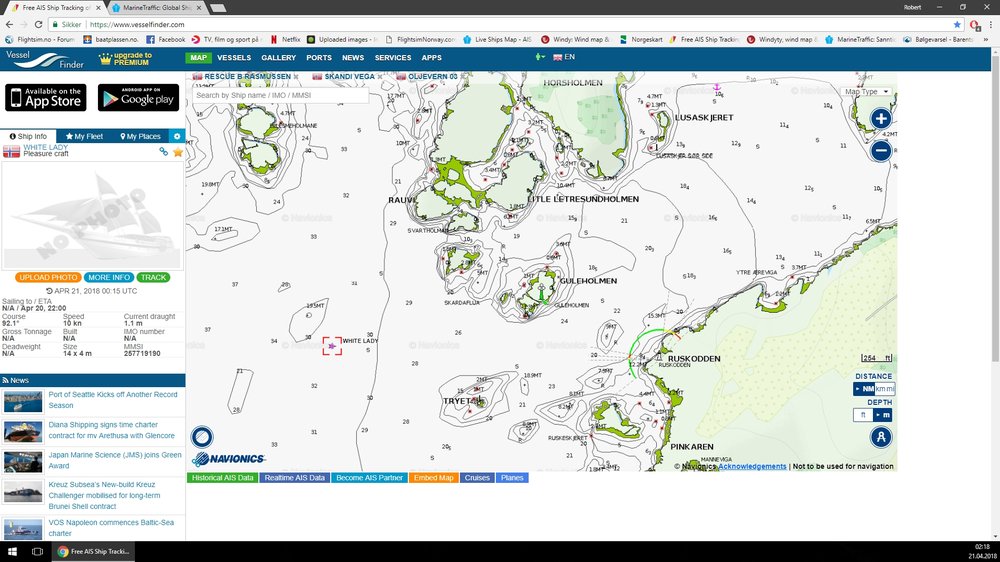
Task: Set distance units to NM
Action: tap(864, 389)
